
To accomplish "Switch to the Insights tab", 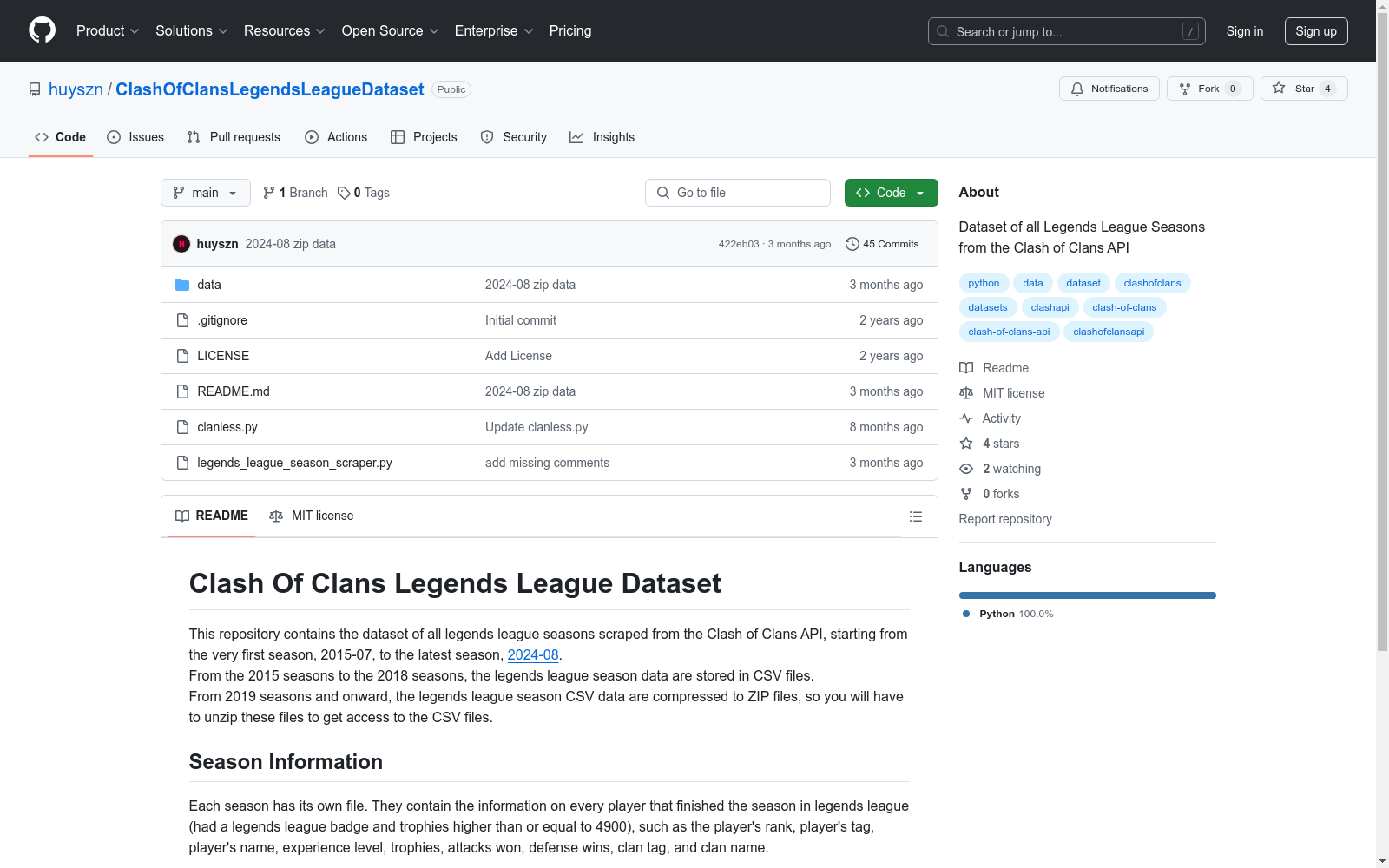I will [602, 137].
